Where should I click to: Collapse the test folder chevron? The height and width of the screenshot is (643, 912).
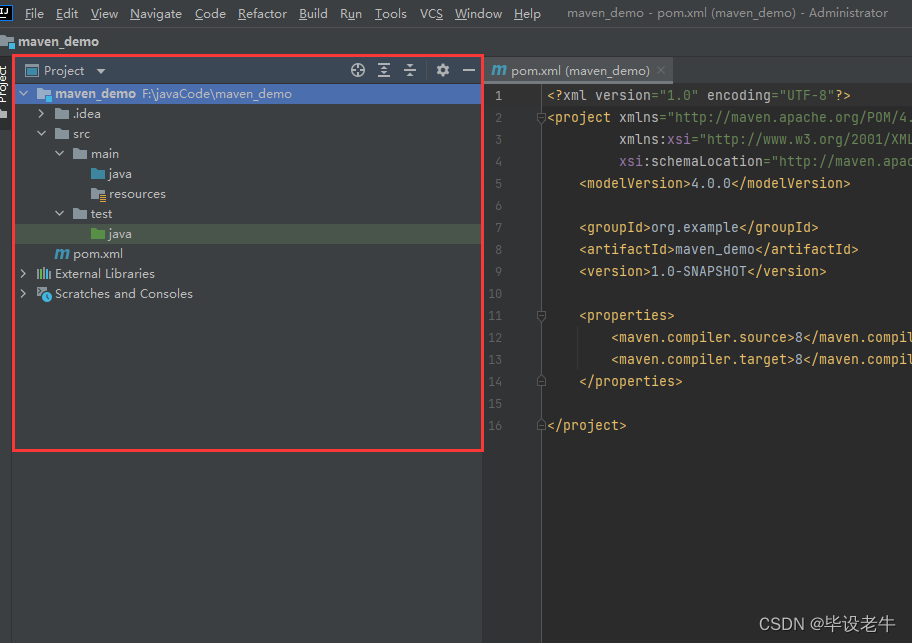point(59,214)
